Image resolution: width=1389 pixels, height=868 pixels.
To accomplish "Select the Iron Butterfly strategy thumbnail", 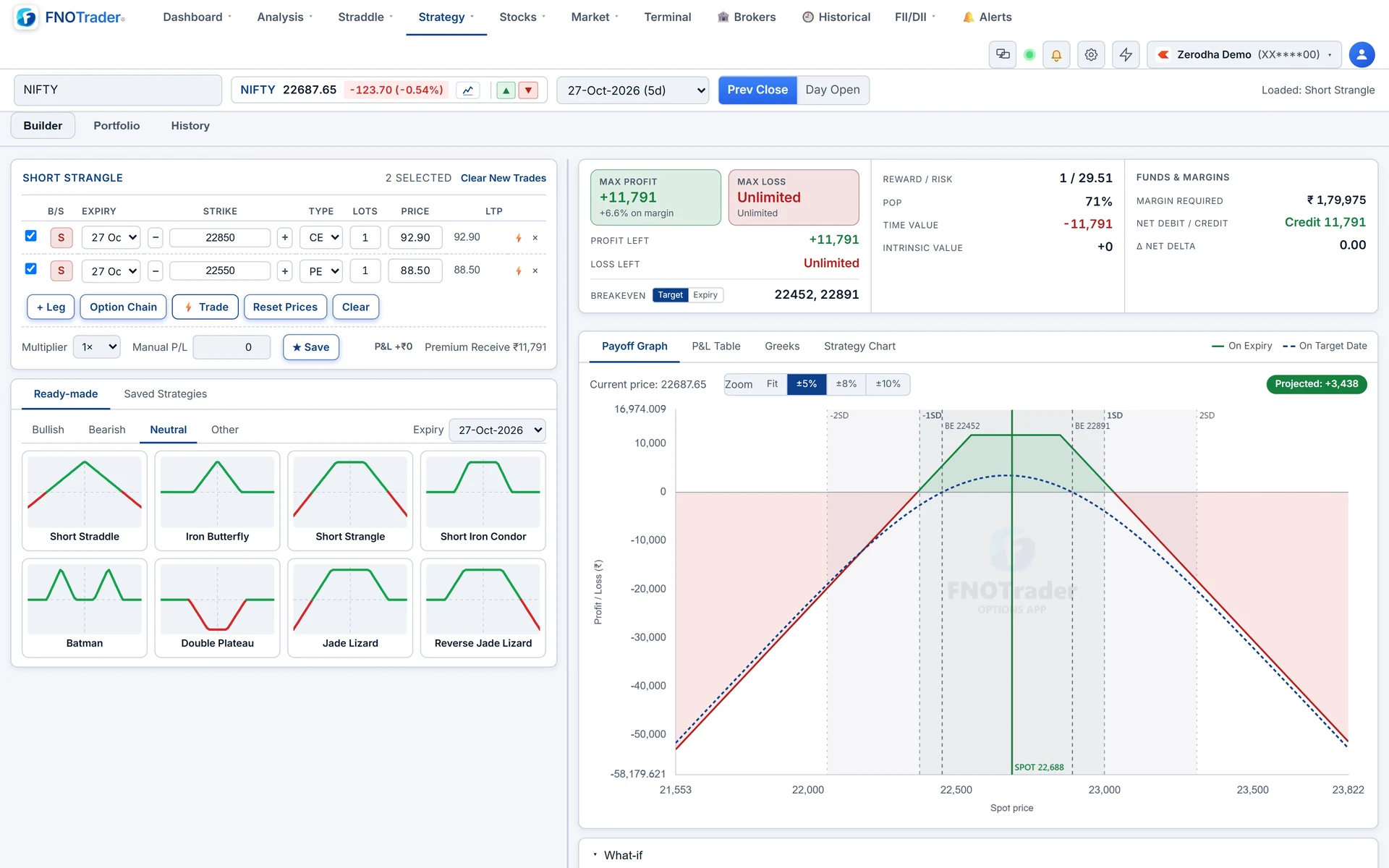I will point(217,501).
